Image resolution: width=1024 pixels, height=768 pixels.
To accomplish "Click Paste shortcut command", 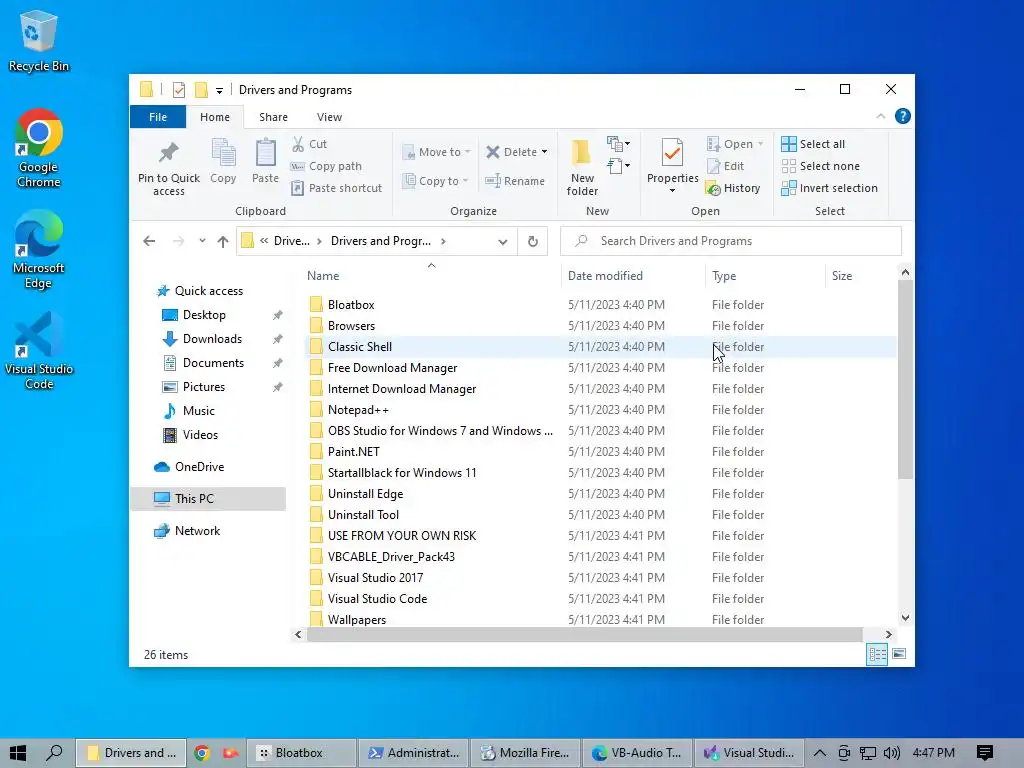I will (337, 188).
